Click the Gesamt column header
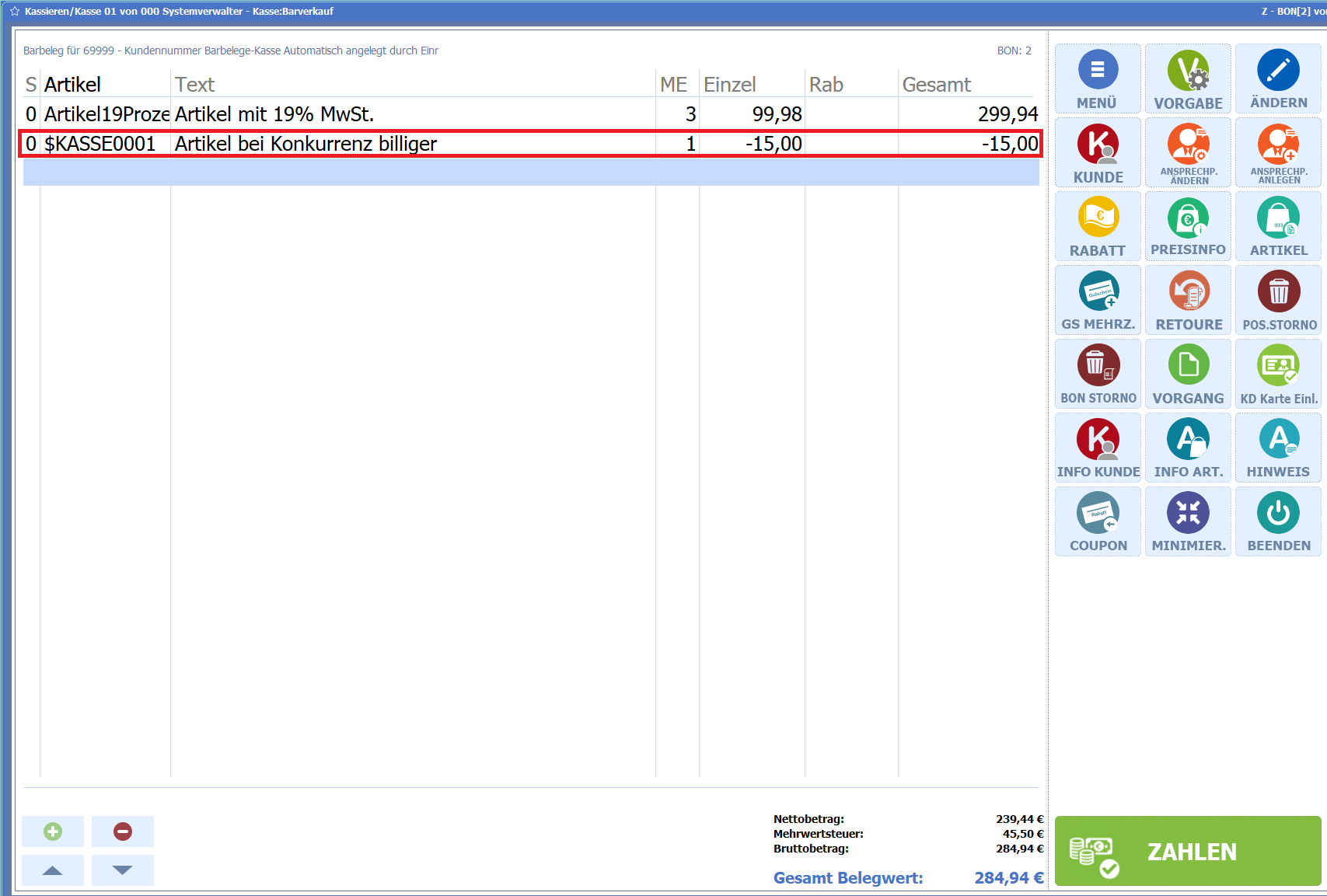 pyautogui.click(x=937, y=85)
